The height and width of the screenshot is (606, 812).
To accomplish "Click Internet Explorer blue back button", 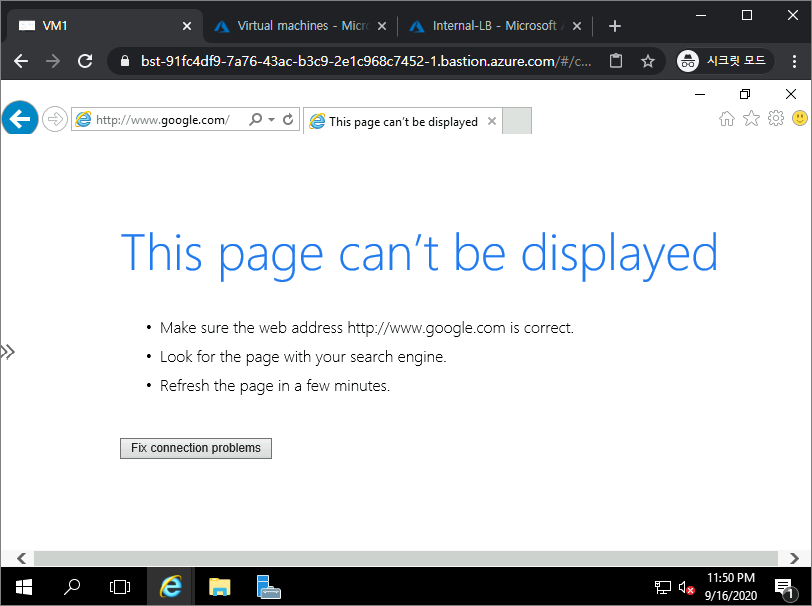I will (20, 119).
